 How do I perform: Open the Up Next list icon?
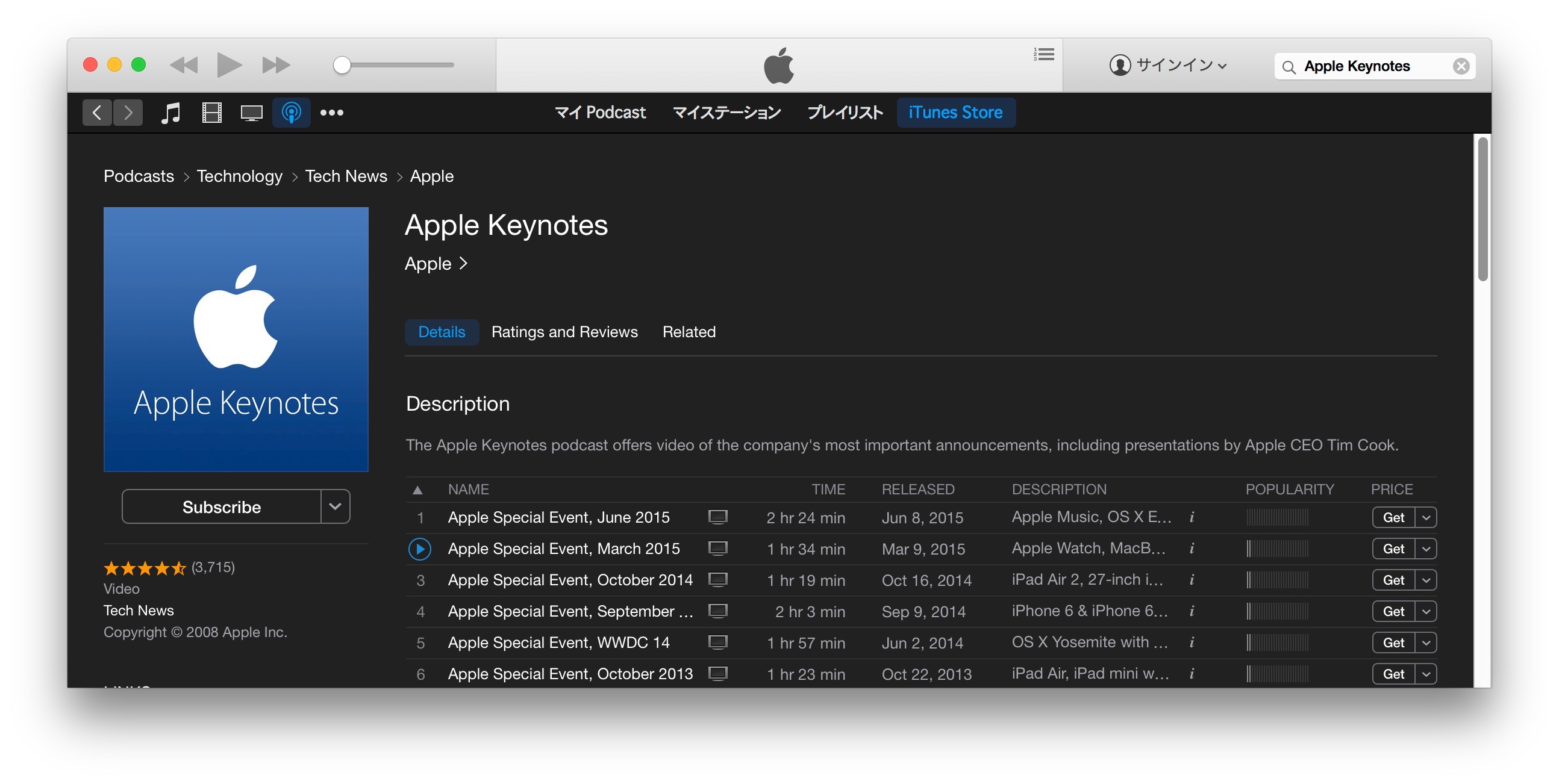pyautogui.click(x=1043, y=54)
